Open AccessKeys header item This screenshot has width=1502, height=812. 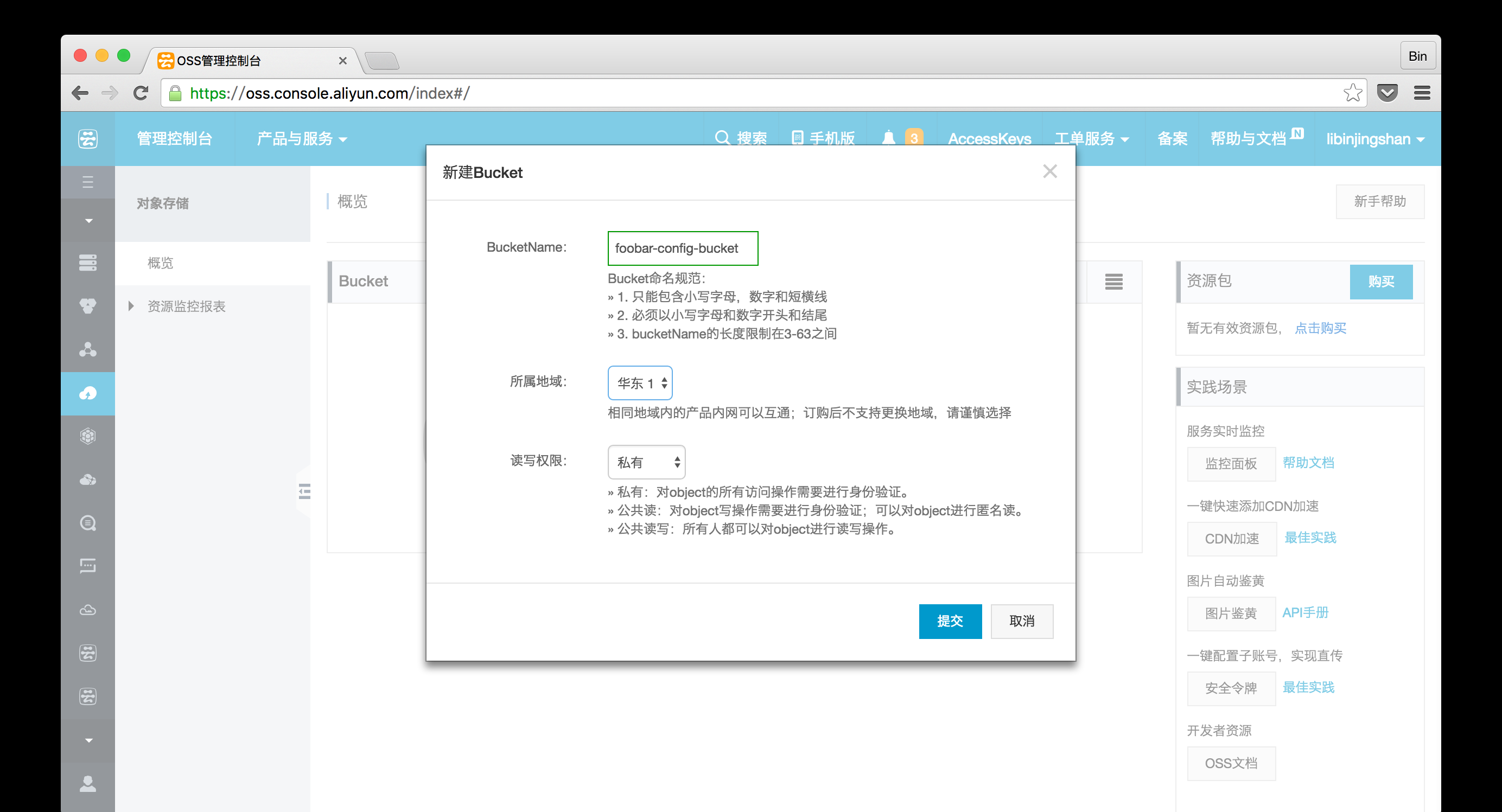989,139
